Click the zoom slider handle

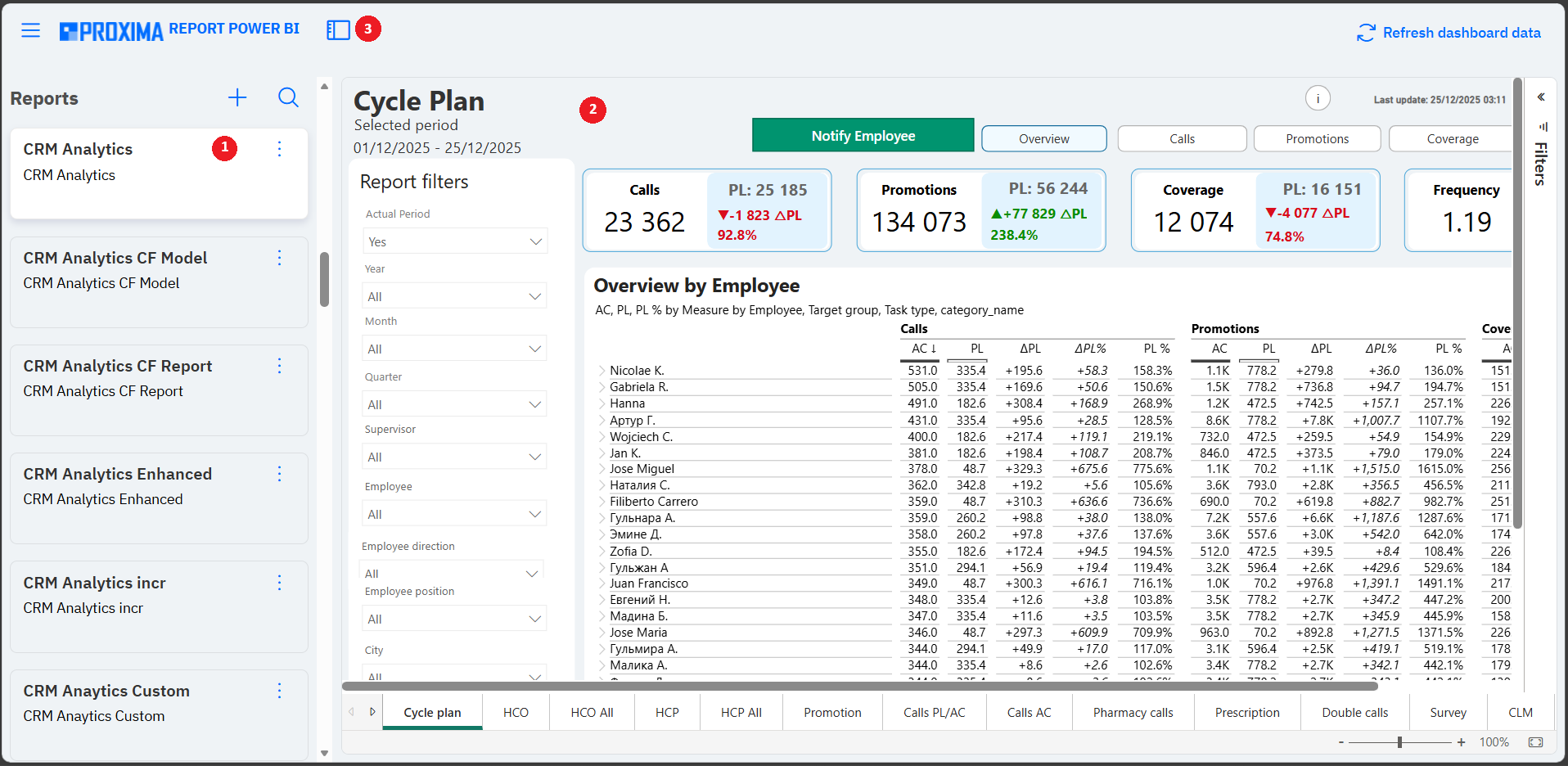[x=1399, y=742]
